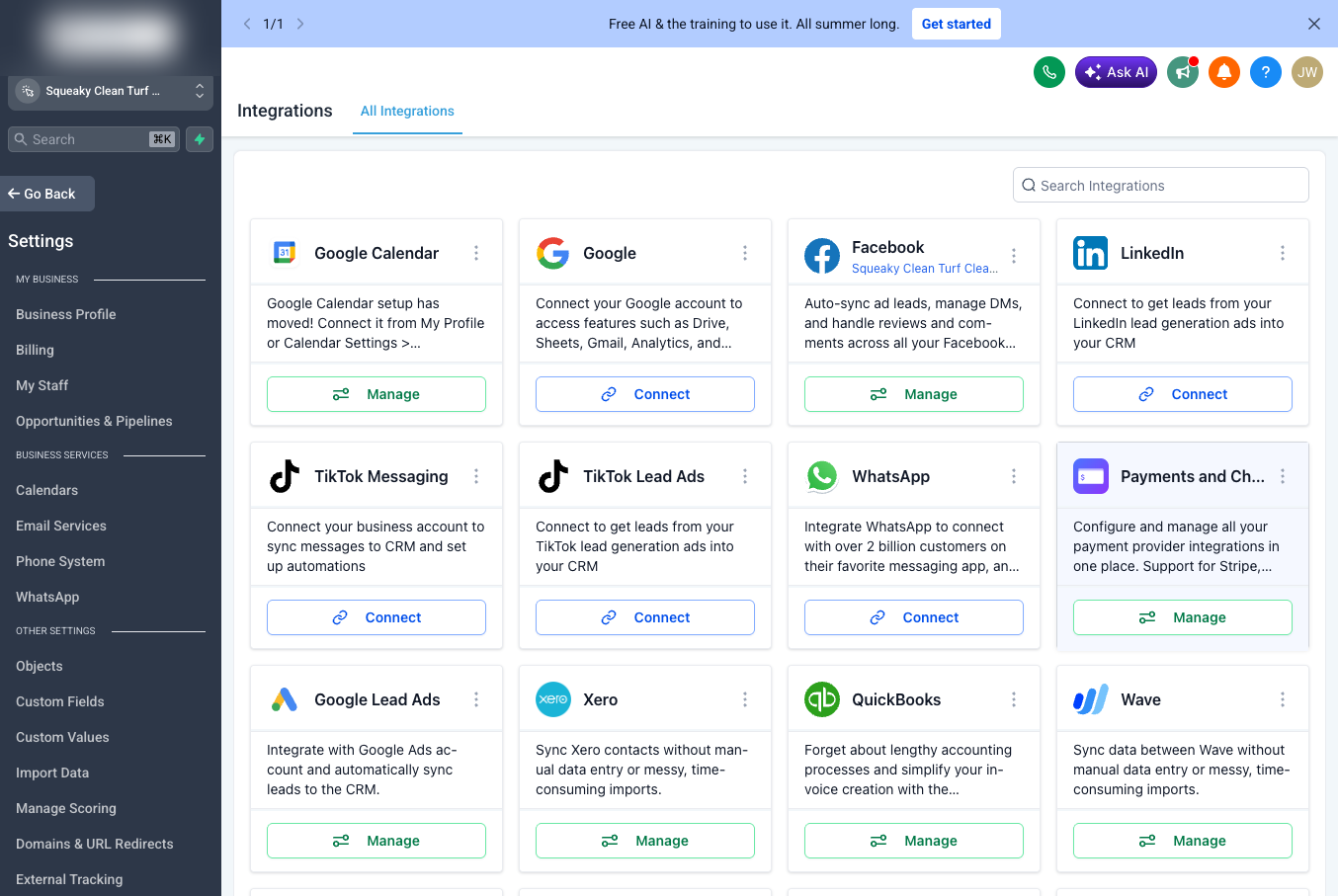The height and width of the screenshot is (896, 1338).
Task: Click the Xero logo icon
Action: pos(553,699)
